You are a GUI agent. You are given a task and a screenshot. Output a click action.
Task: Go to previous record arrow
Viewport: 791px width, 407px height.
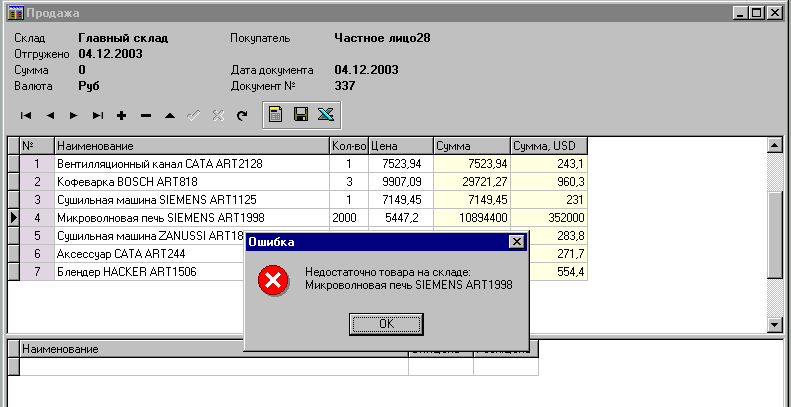50,115
